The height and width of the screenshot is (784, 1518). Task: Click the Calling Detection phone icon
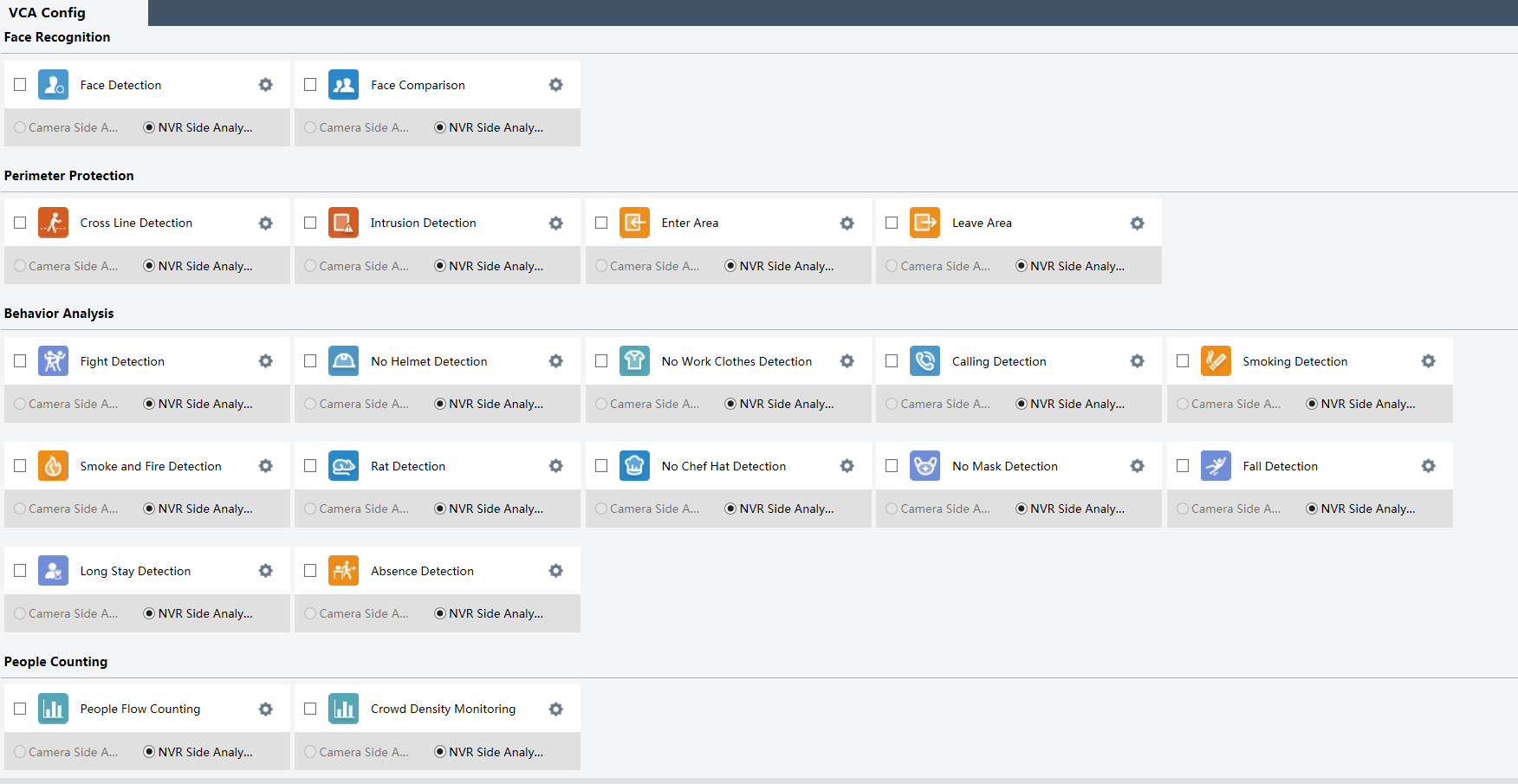tap(924, 361)
